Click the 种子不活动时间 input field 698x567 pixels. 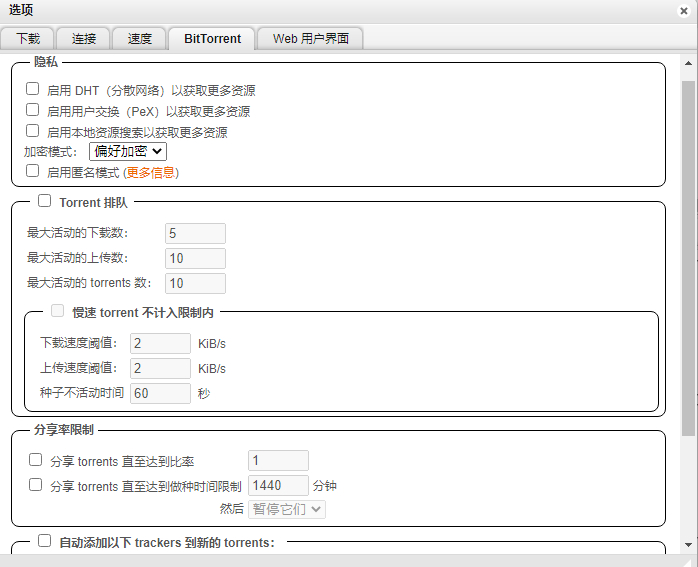tap(160, 393)
